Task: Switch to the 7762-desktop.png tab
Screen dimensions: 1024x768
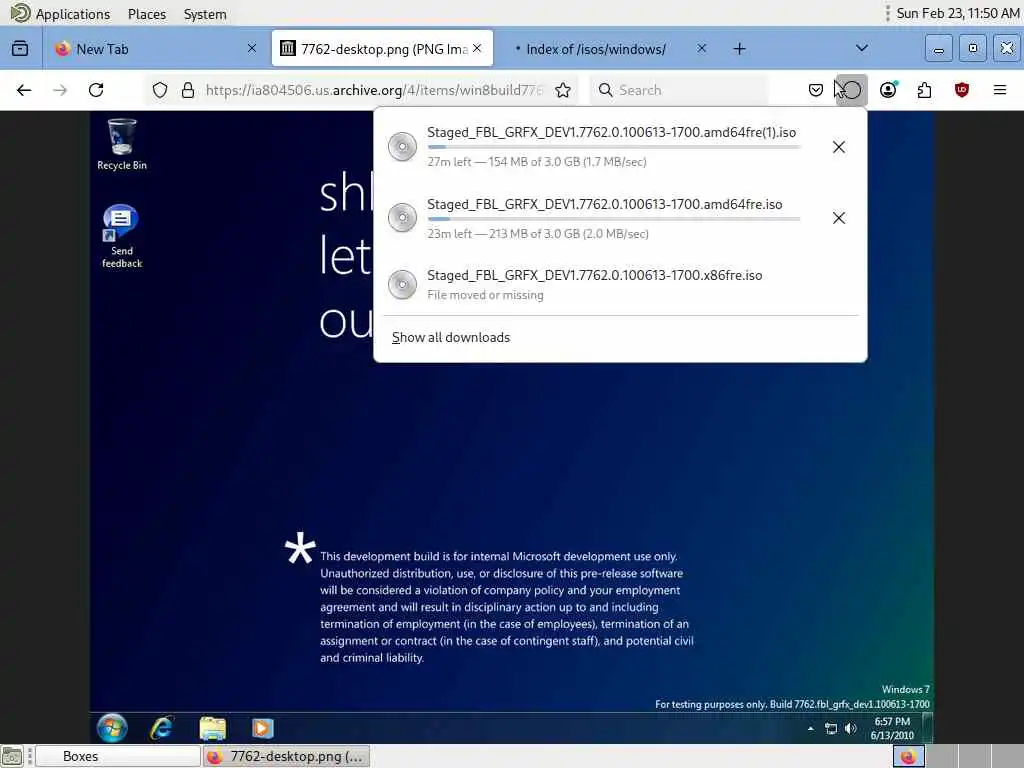Action: 382,49
